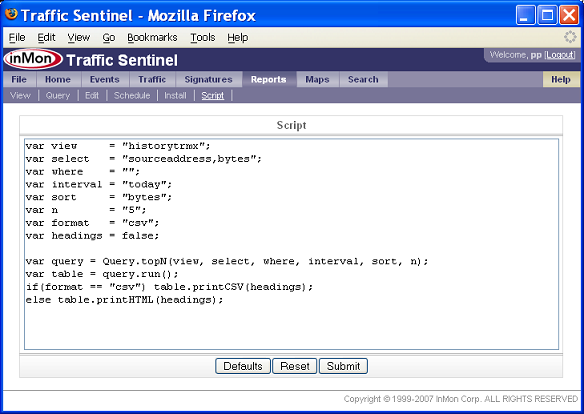584x414 pixels.
Task: Click the Firefox icon in title bar
Action: pos(12,14)
